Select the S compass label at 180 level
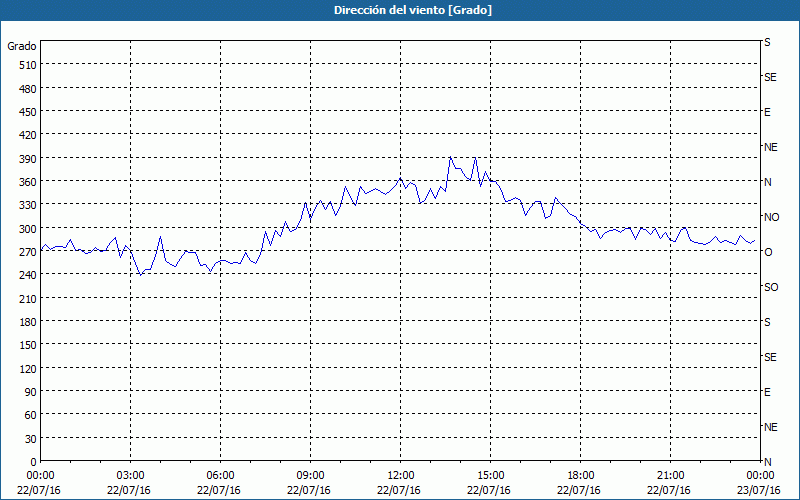Screen dimensions: 800x500 point(767,322)
